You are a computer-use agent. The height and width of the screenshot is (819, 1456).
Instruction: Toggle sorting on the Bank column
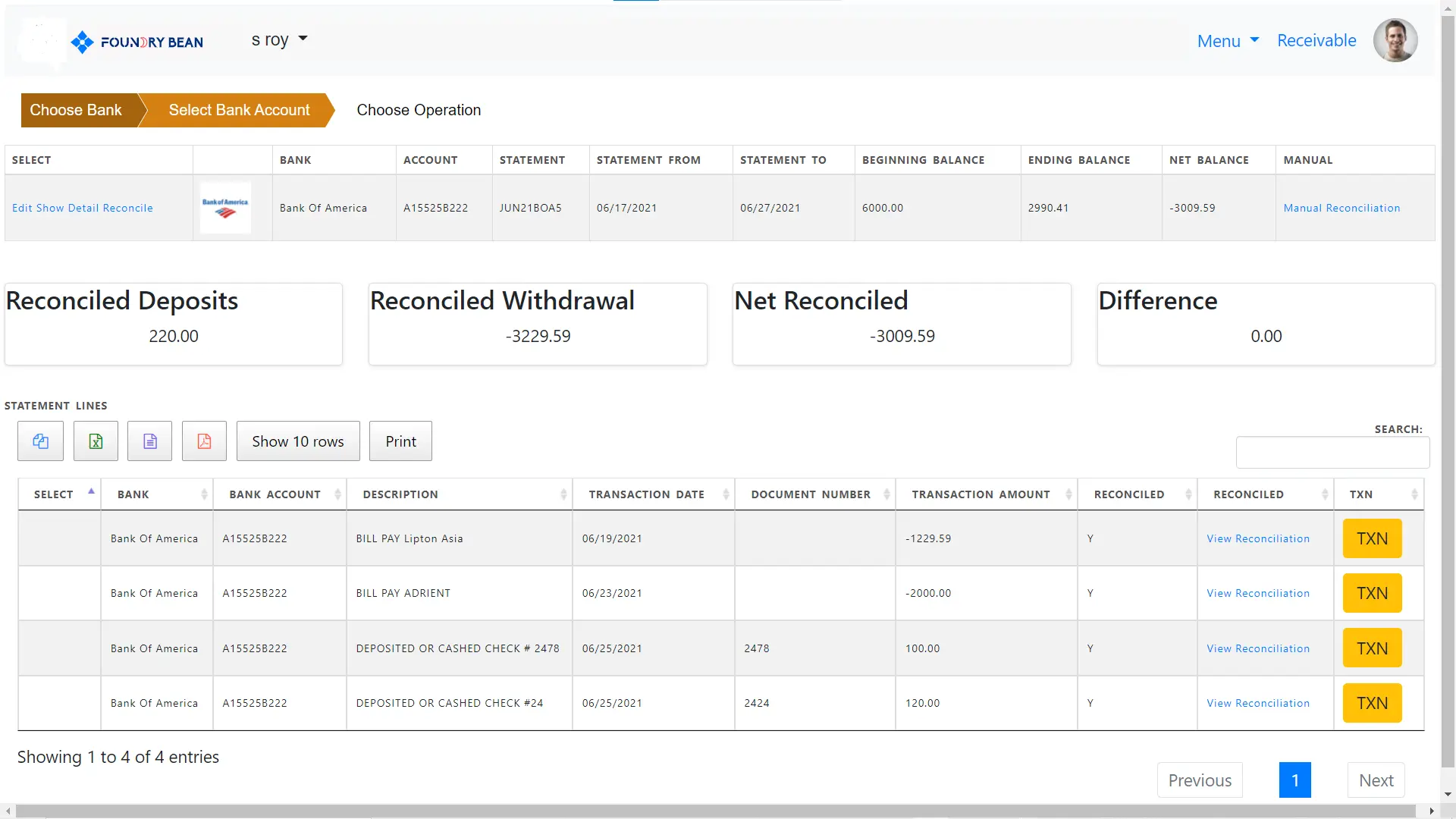click(133, 494)
